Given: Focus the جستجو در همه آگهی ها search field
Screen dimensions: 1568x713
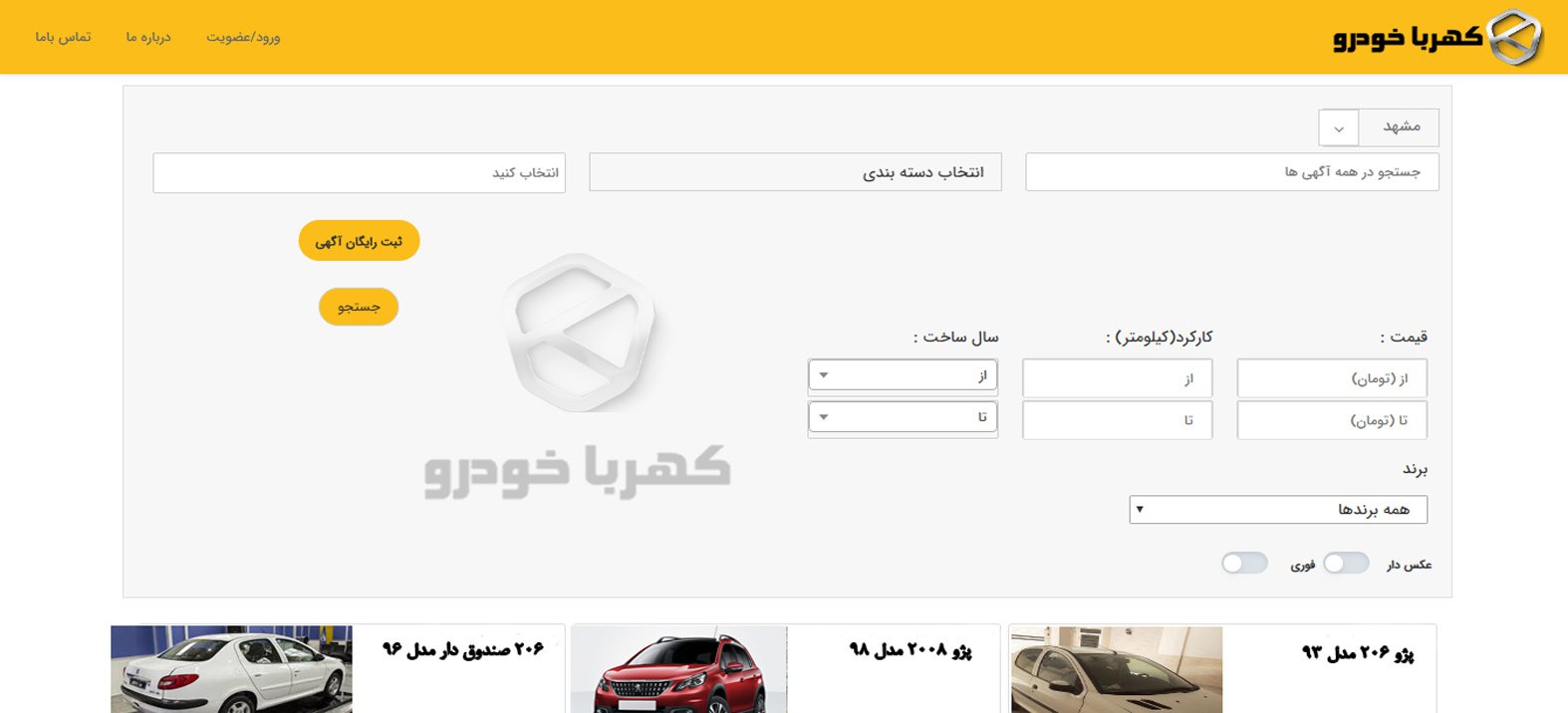Looking at the screenshot, I should 1232,172.
